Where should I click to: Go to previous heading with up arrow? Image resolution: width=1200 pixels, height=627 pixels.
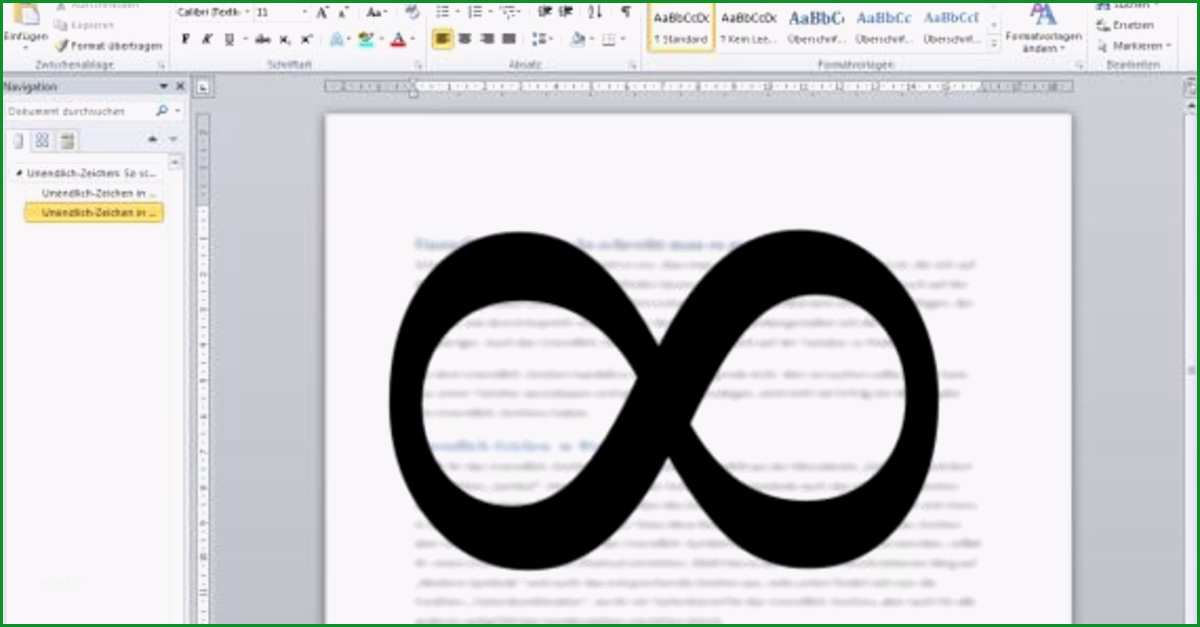tap(152, 139)
